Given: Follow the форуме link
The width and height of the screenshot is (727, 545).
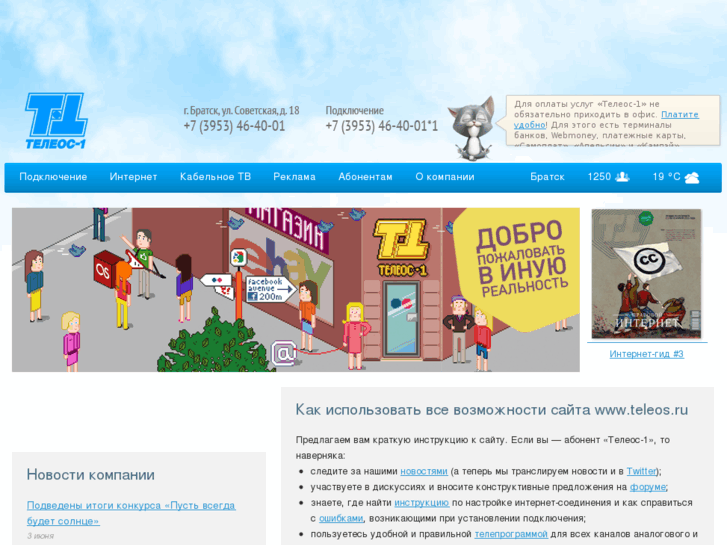Looking at the screenshot, I should pyautogui.click(x=648, y=487).
